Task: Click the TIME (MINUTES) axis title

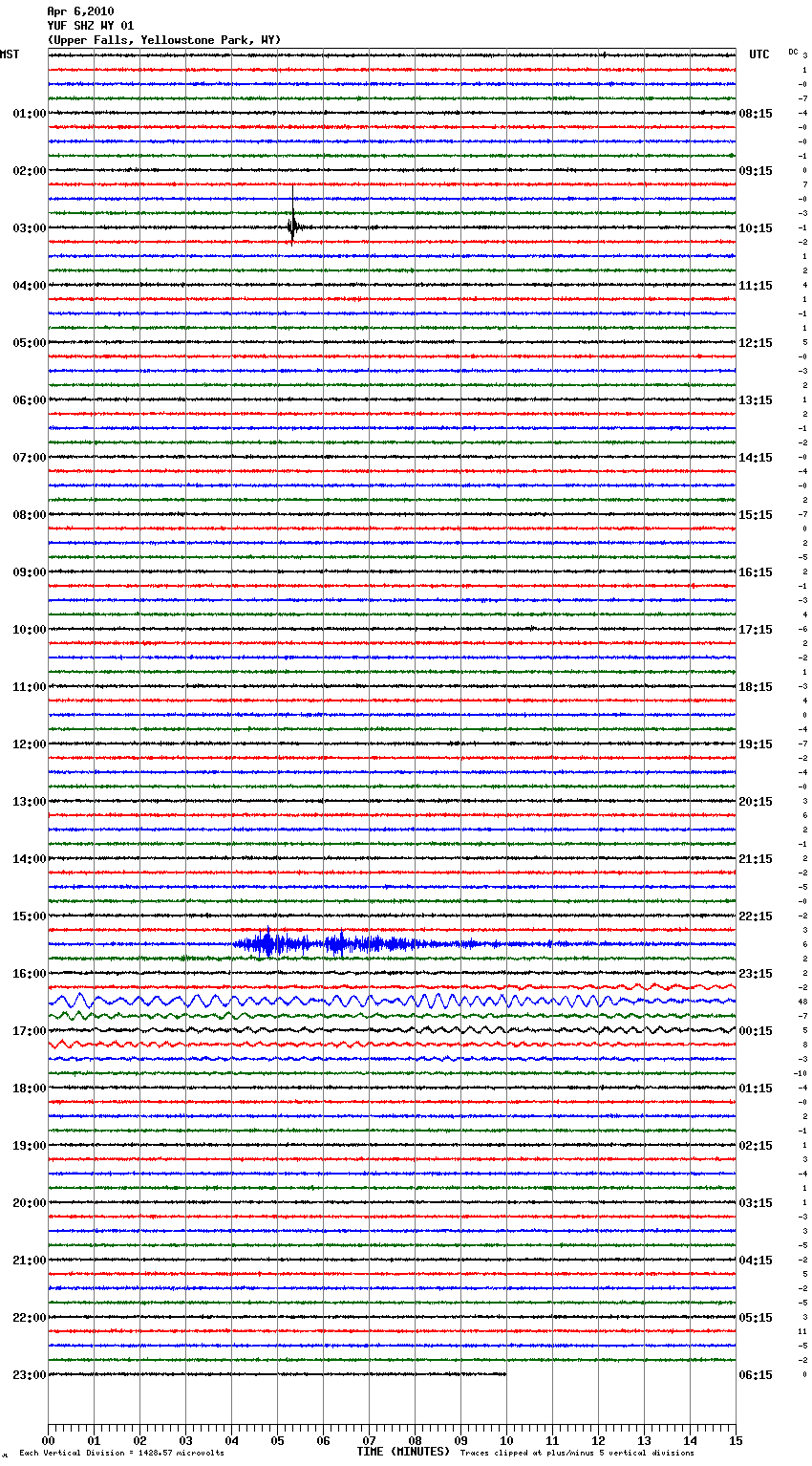Action: [x=403, y=1452]
